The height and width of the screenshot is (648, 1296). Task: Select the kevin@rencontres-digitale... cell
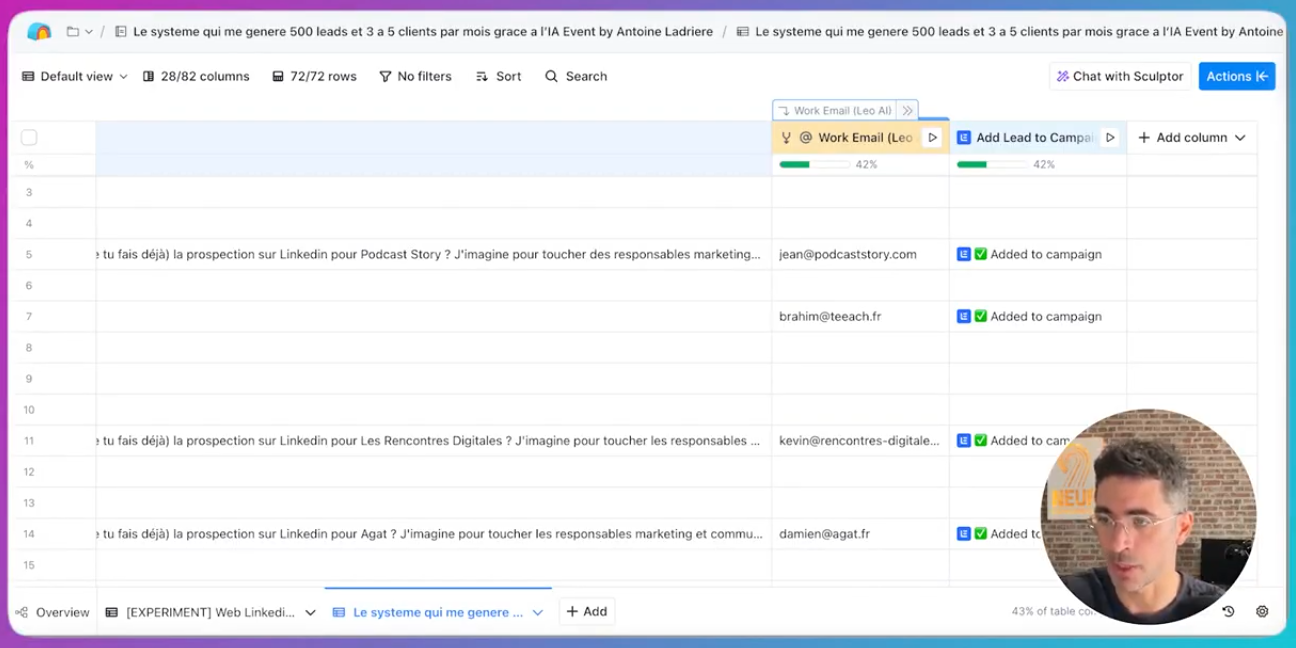860,440
